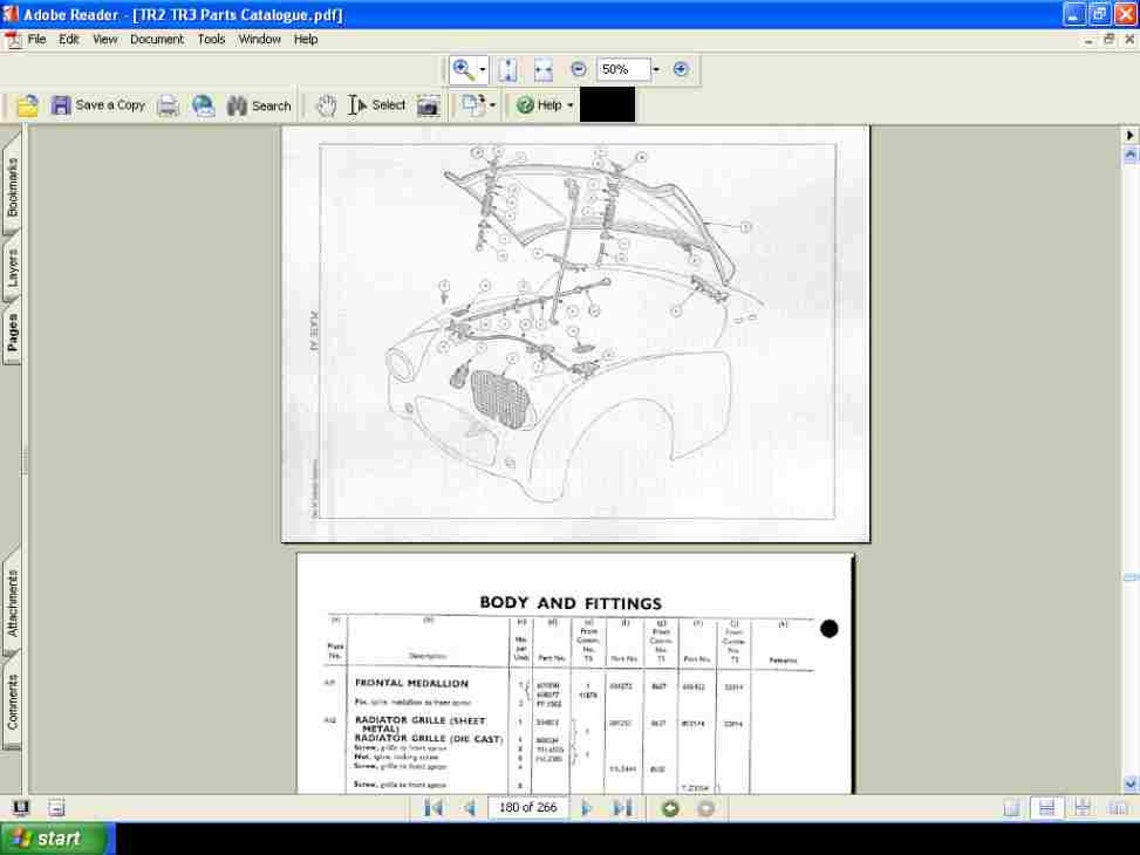Restore the document window in menu bar

point(1109,39)
